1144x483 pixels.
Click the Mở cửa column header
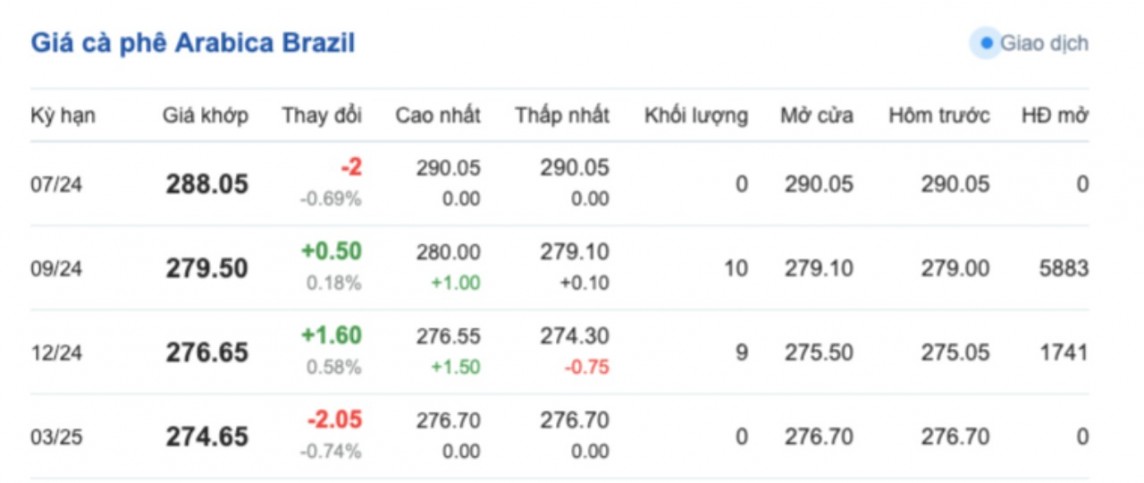(816, 115)
